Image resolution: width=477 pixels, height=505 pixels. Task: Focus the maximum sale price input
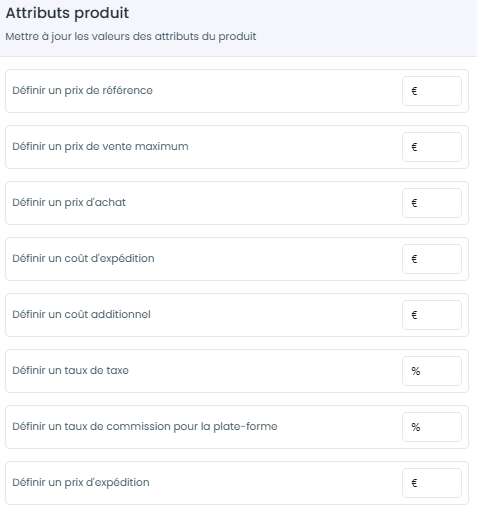click(432, 147)
